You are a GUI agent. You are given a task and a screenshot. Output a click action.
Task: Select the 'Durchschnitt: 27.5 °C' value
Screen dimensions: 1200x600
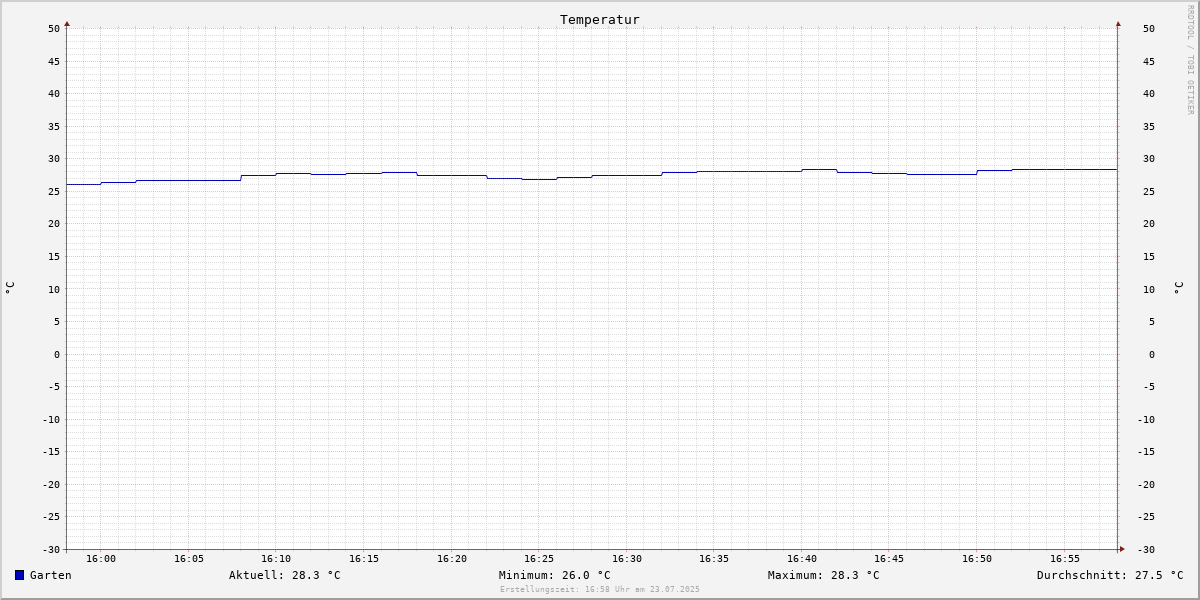coord(1110,575)
